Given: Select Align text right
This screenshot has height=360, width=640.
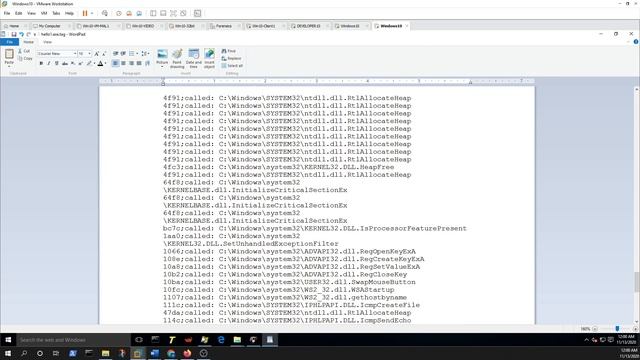Looking at the screenshot, I should pyautogui.click(x=131, y=63).
